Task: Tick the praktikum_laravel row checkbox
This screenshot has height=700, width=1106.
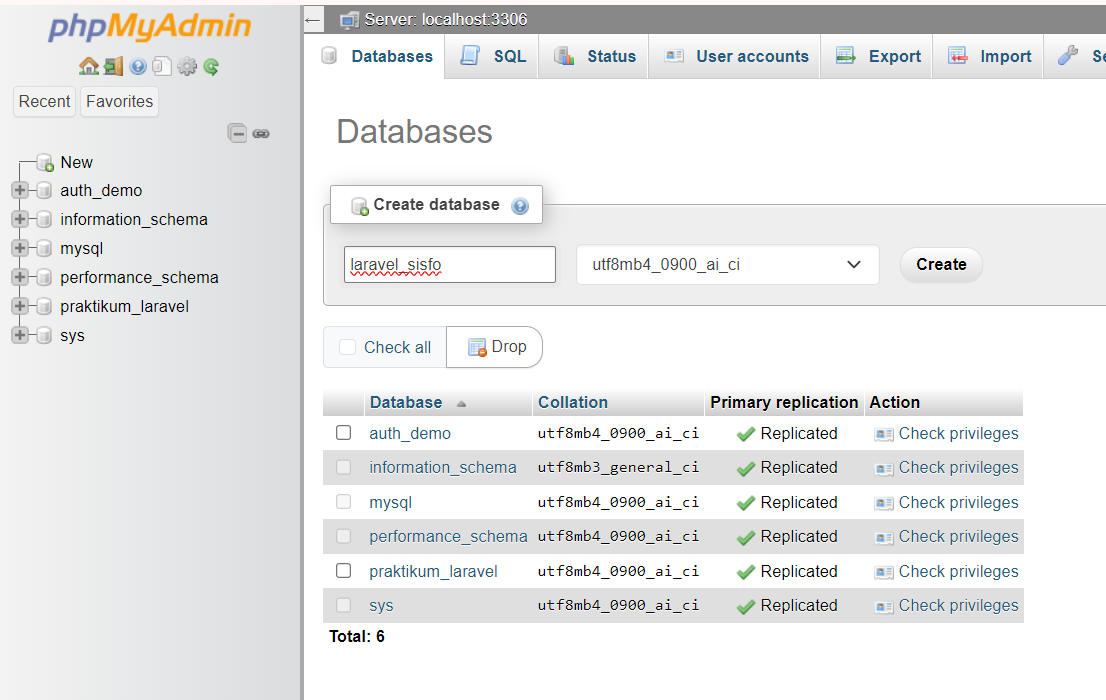Action: [344, 570]
